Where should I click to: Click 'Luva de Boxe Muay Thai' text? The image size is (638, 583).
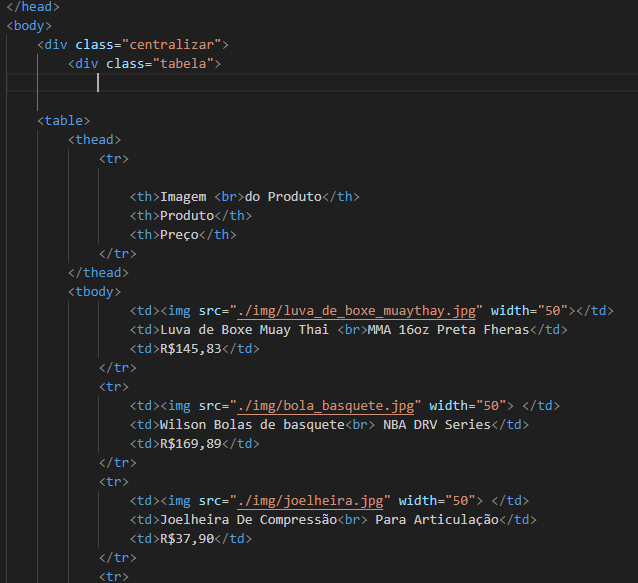(x=245, y=330)
